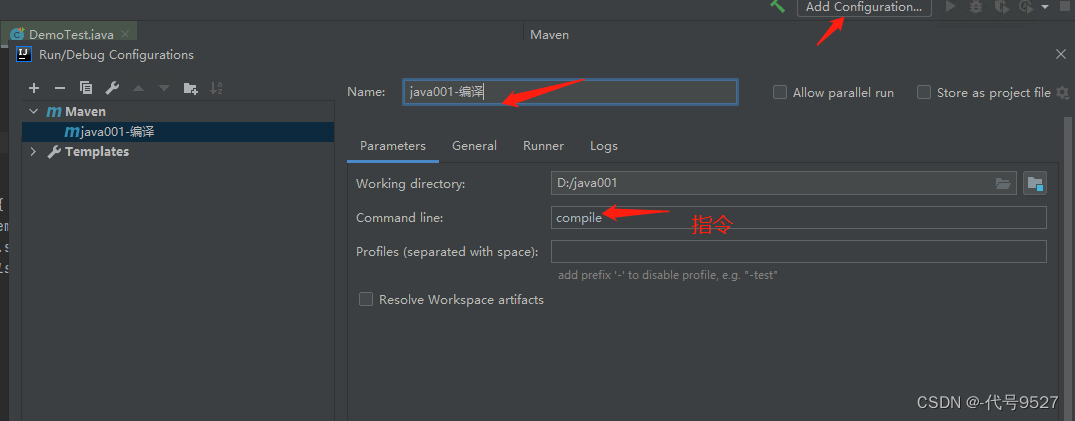Image resolution: width=1075 pixels, height=421 pixels.
Task: Open edit templates wrench icon
Action: (x=111, y=88)
